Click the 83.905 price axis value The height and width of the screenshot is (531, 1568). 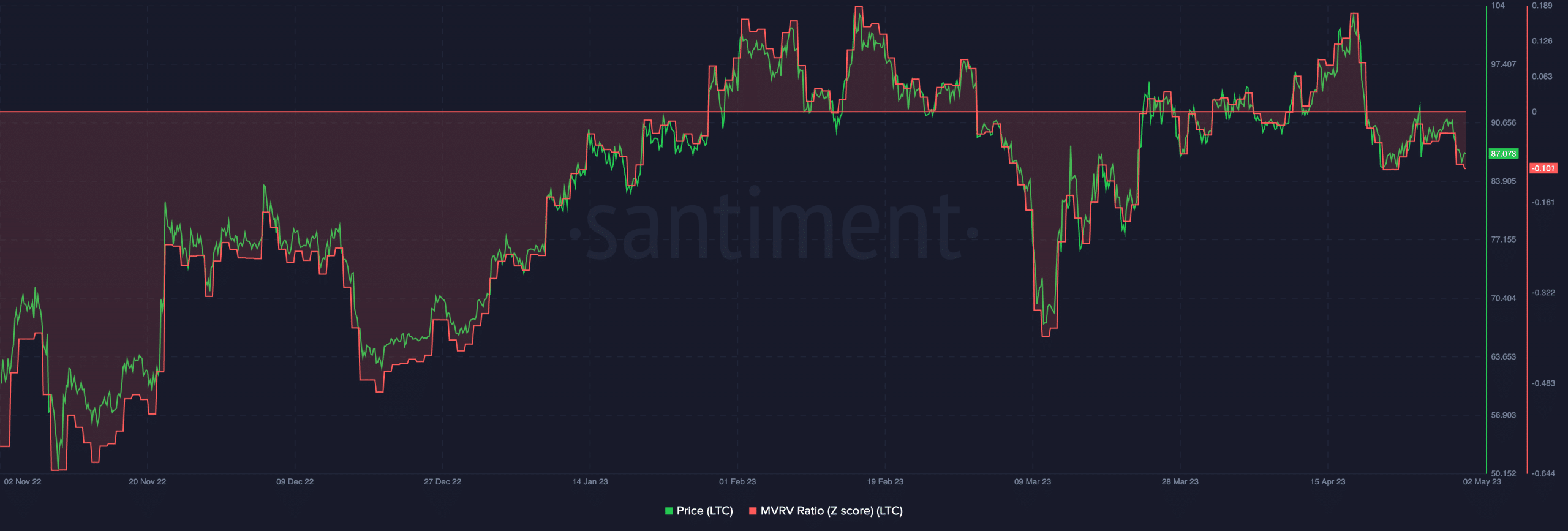click(x=1504, y=181)
